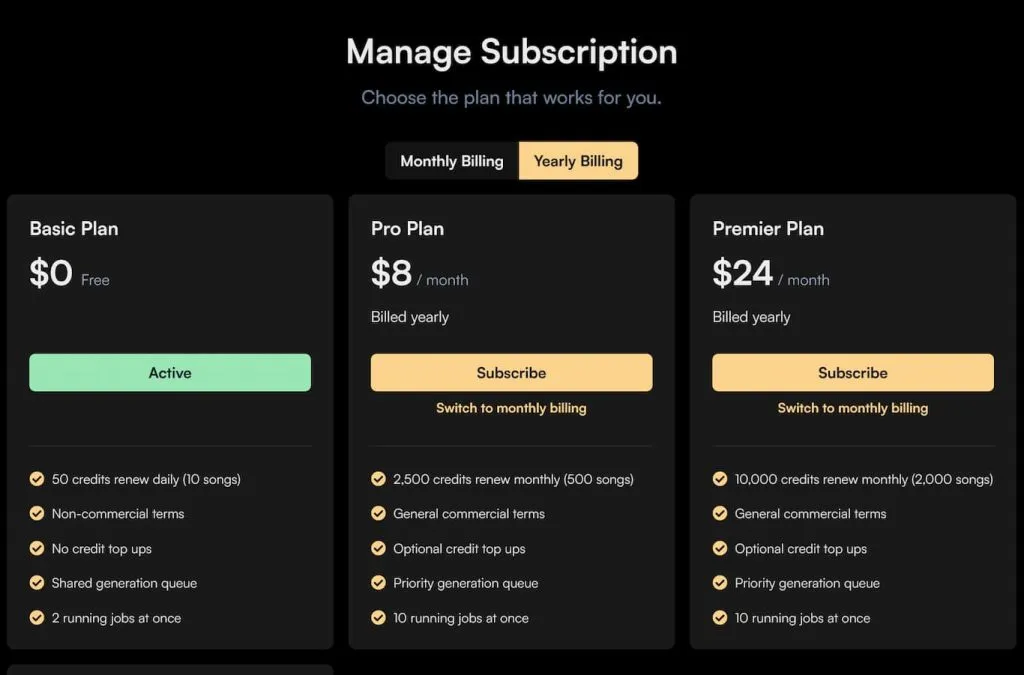This screenshot has width=1024, height=675.
Task: Switch Premier Plan to monthly billing link
Action: pos(852,408)
